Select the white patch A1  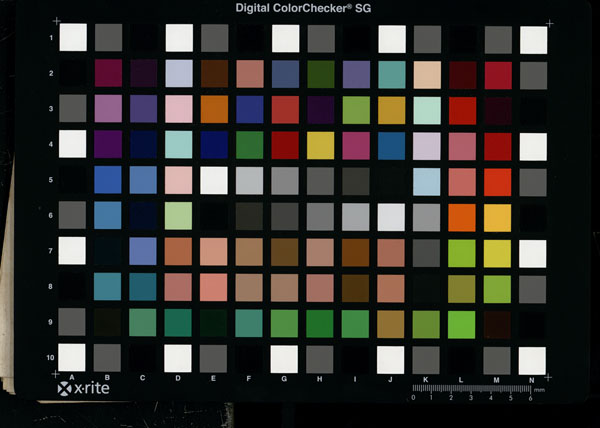point(73,37)
